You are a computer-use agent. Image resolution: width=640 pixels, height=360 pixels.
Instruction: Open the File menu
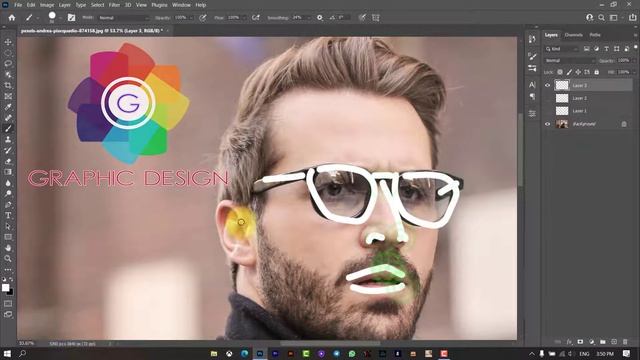click(18, 5)
